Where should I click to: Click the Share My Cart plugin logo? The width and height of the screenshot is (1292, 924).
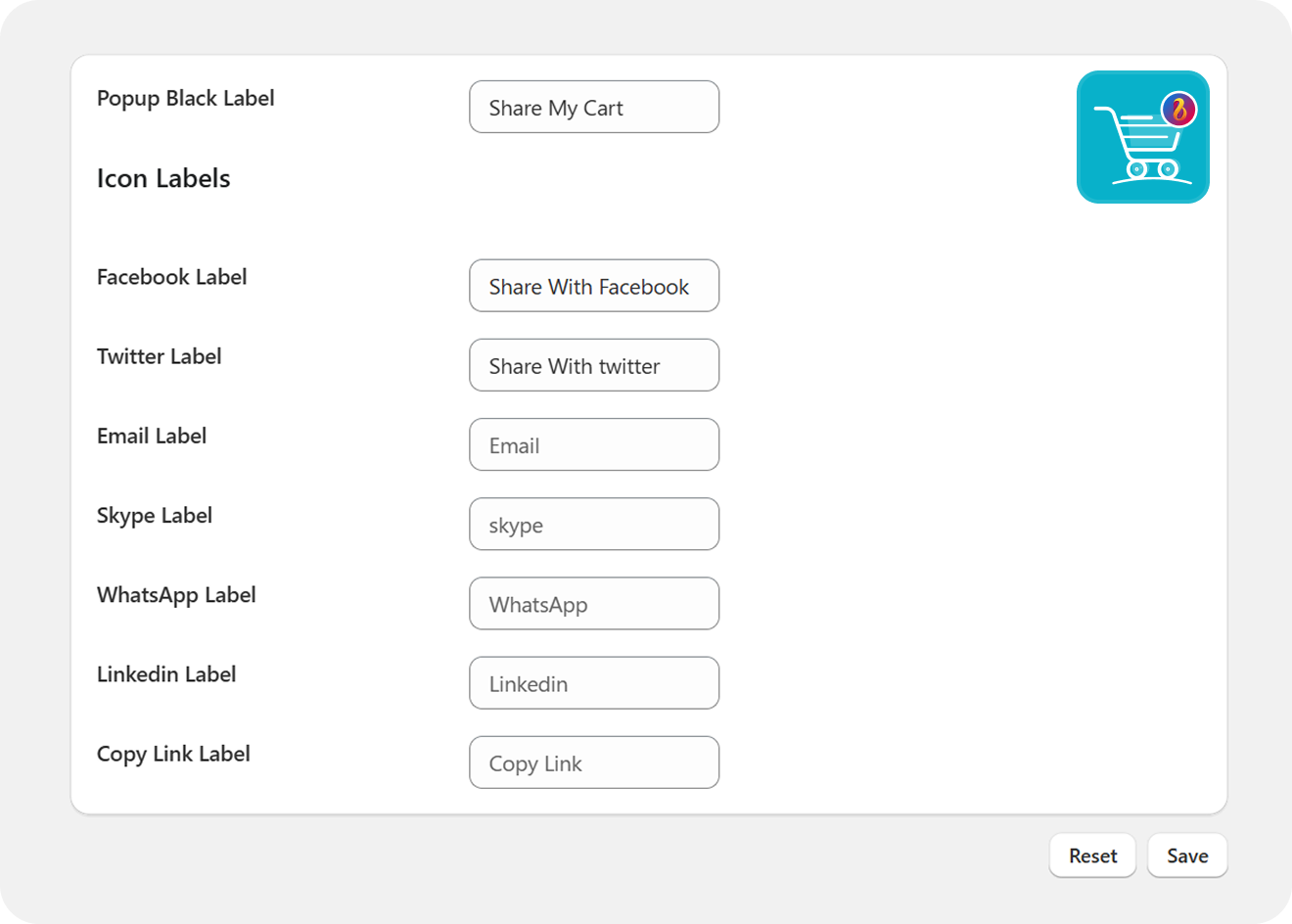[x=1142, y=137]
